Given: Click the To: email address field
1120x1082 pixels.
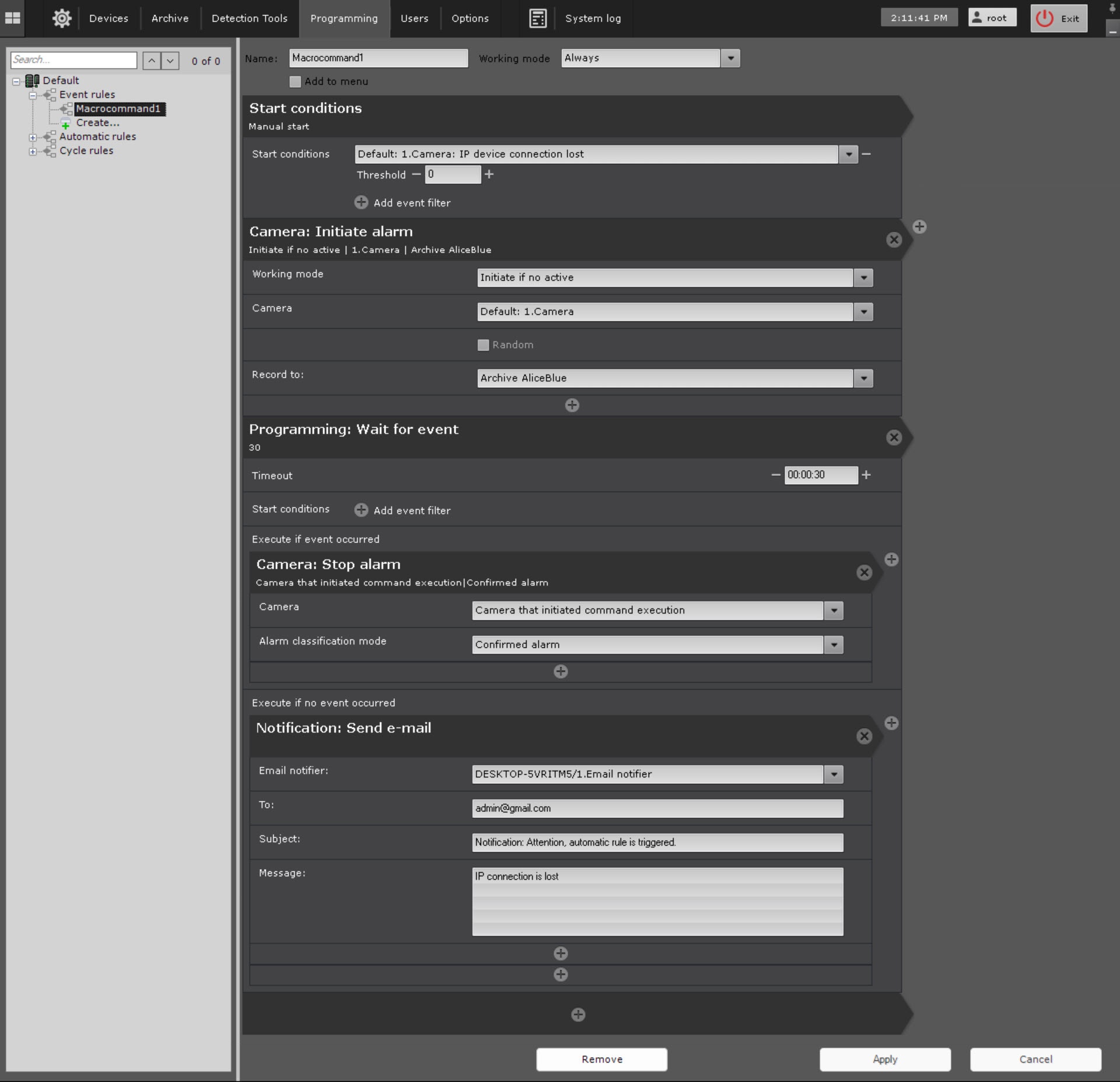Looking at the screenshot, I should pos(657,808).
